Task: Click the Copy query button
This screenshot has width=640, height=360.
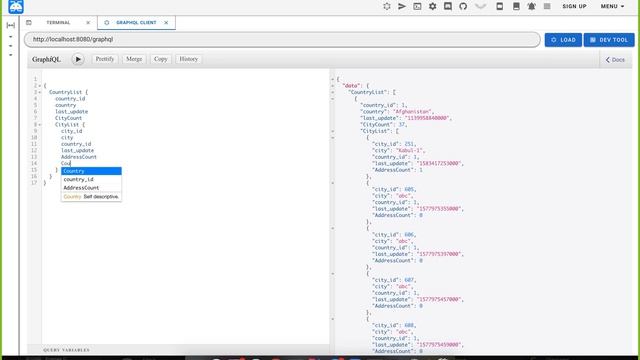Action: 161,59
